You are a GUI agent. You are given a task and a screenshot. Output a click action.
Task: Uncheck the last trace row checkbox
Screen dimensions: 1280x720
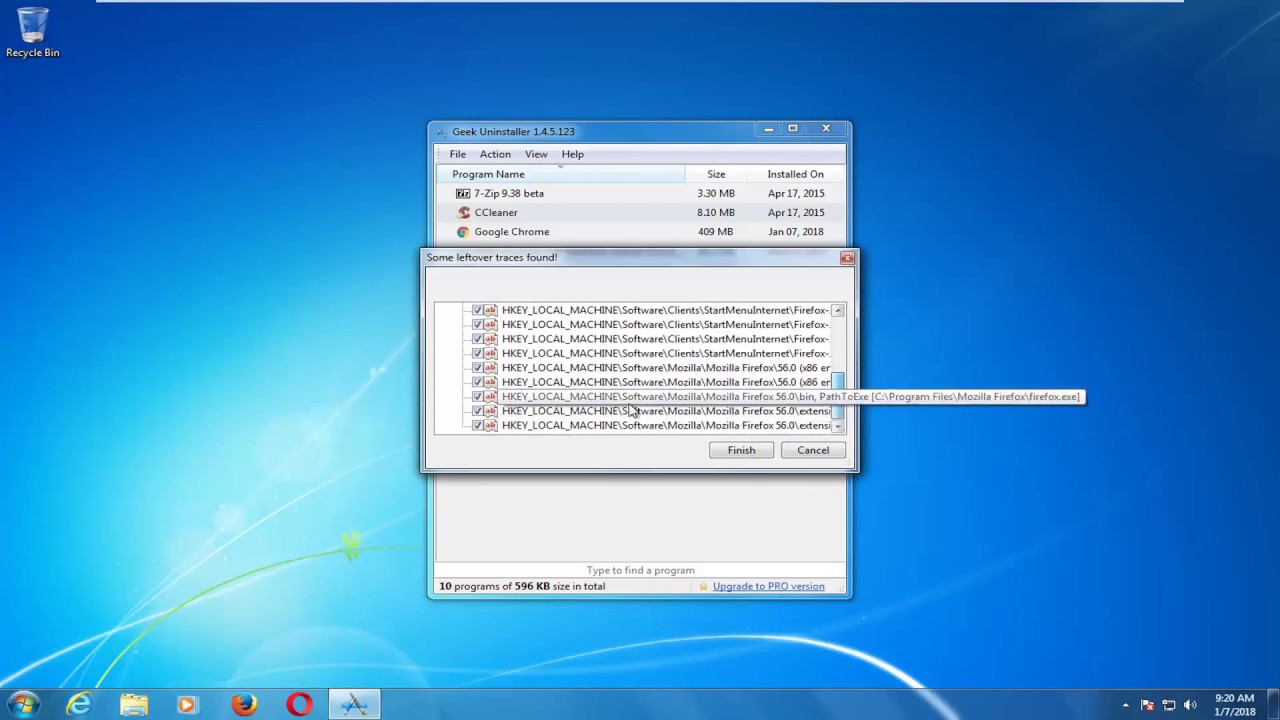(477, 425)
